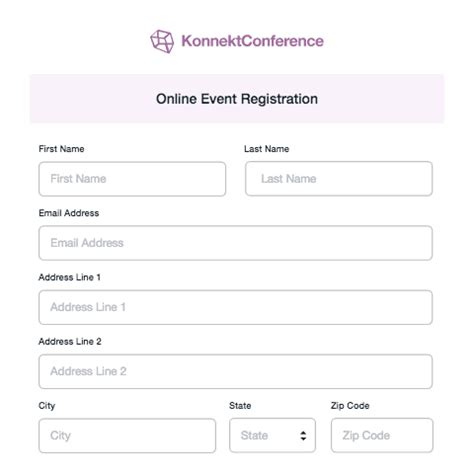Click the KonnektConference brand name text

[252, 41]
